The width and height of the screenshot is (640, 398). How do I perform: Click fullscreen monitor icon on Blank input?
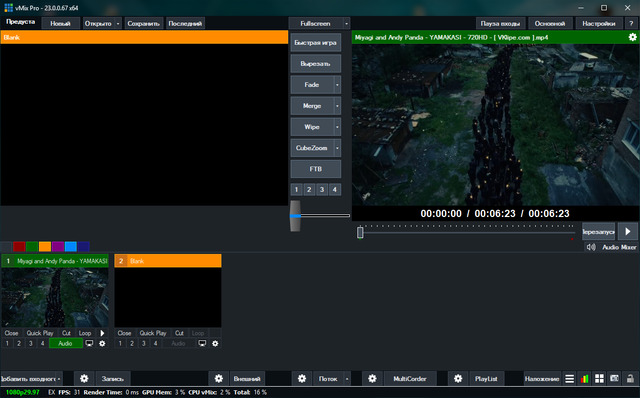pyautogui.click(x=202, y=343)
